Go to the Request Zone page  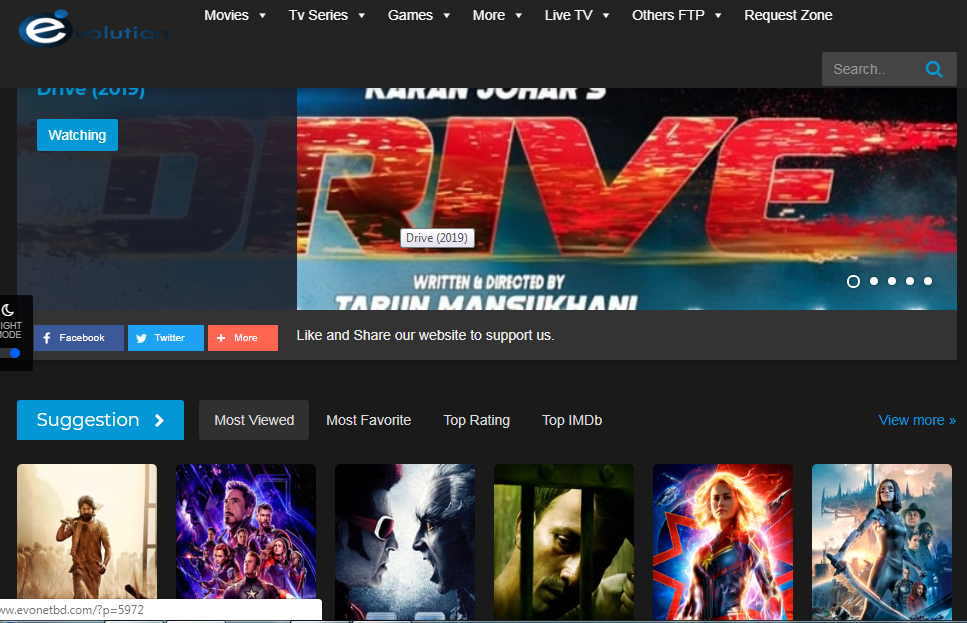[x=788, y=15]
